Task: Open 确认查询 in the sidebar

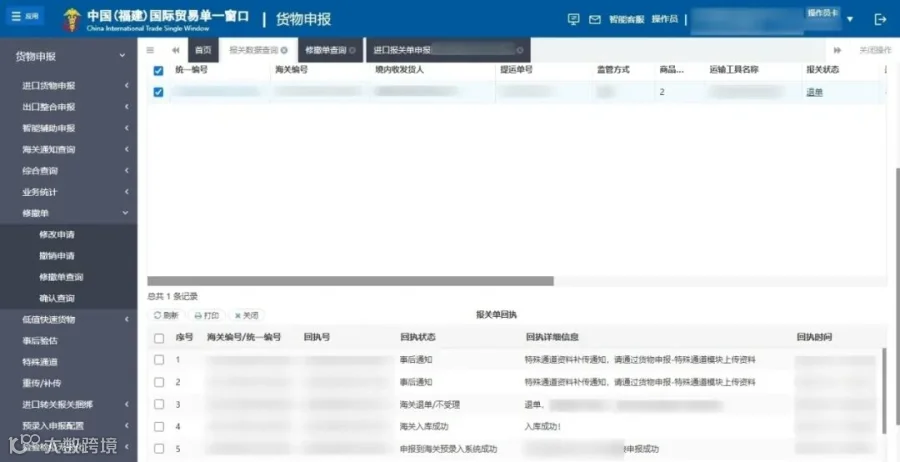Action: coord(57,298)
